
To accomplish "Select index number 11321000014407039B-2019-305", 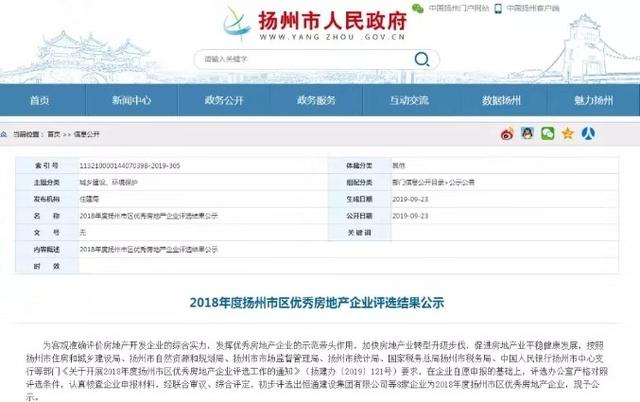I will point(130,166).
